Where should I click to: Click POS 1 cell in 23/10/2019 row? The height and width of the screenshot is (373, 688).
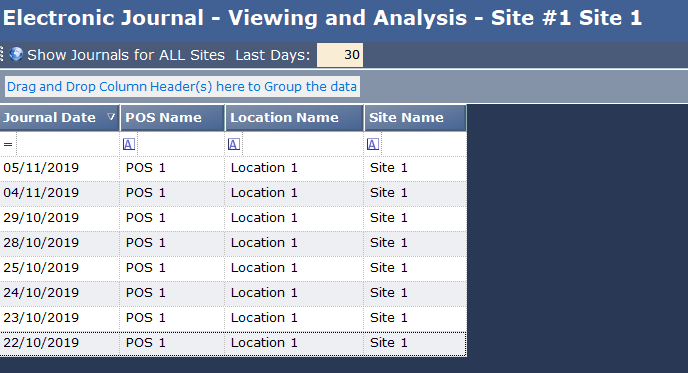[172, 318]
